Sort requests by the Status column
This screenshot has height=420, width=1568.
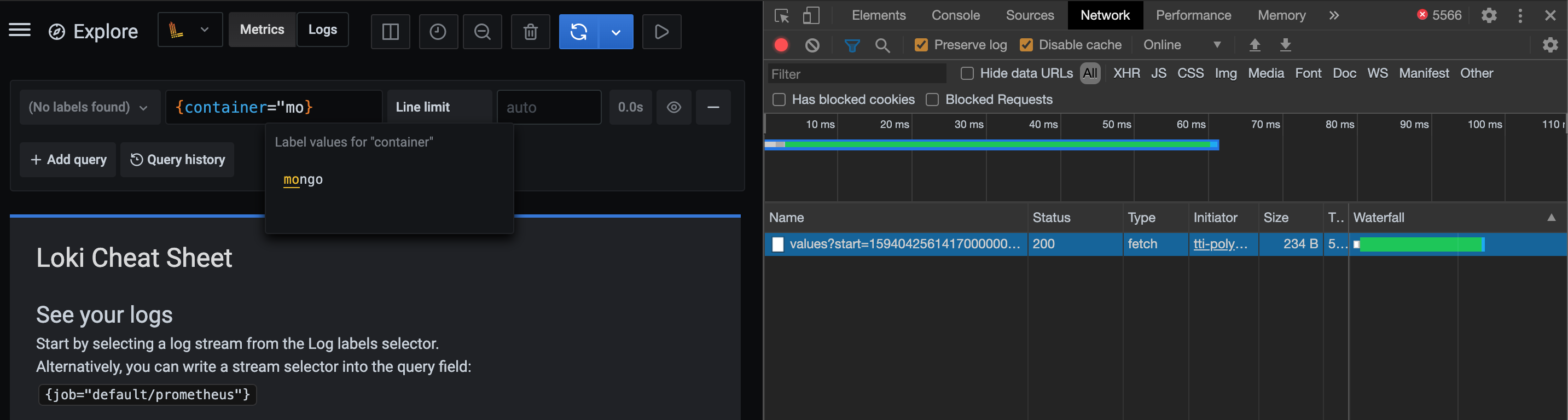[x=1075, y=218]
